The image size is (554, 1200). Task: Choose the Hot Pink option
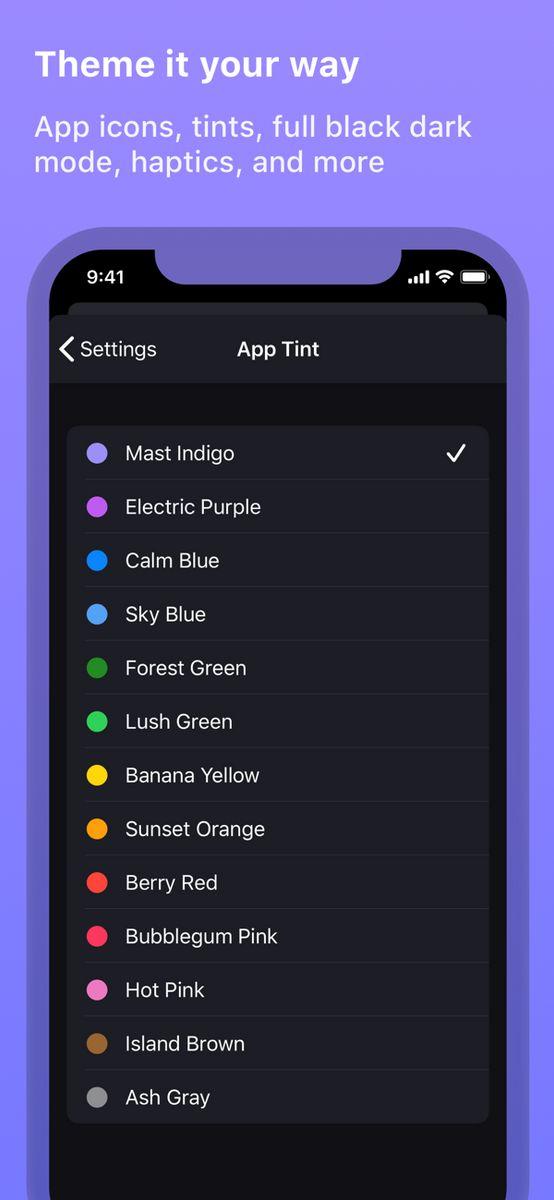[x=278, y=990]
